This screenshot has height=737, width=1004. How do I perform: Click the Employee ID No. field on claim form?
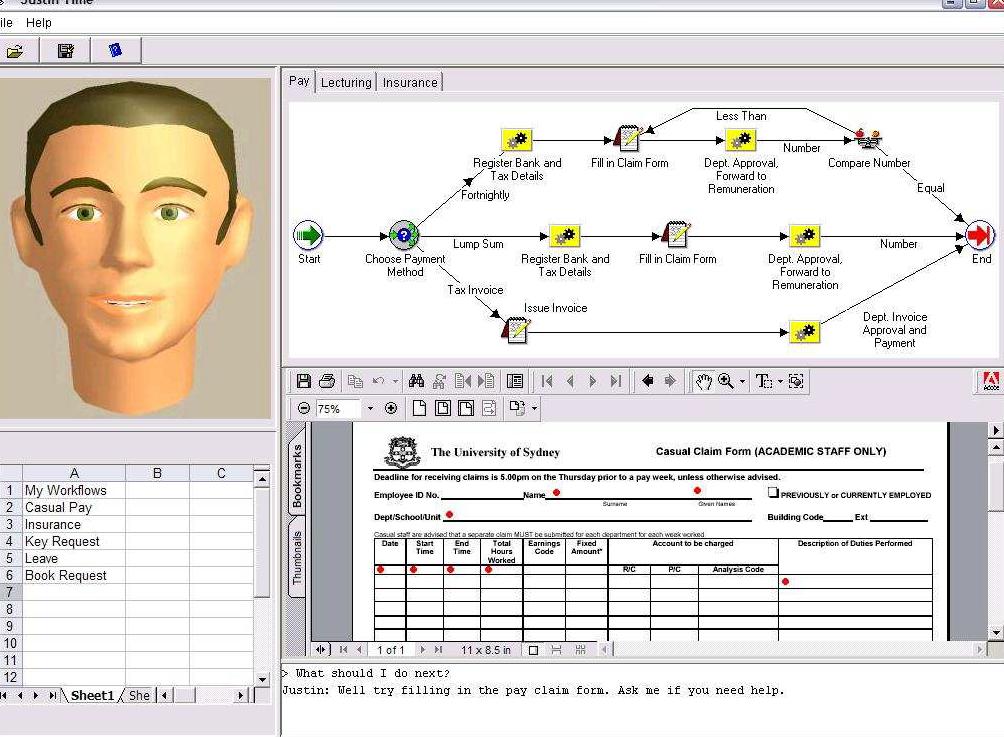[x=482, y=494]
